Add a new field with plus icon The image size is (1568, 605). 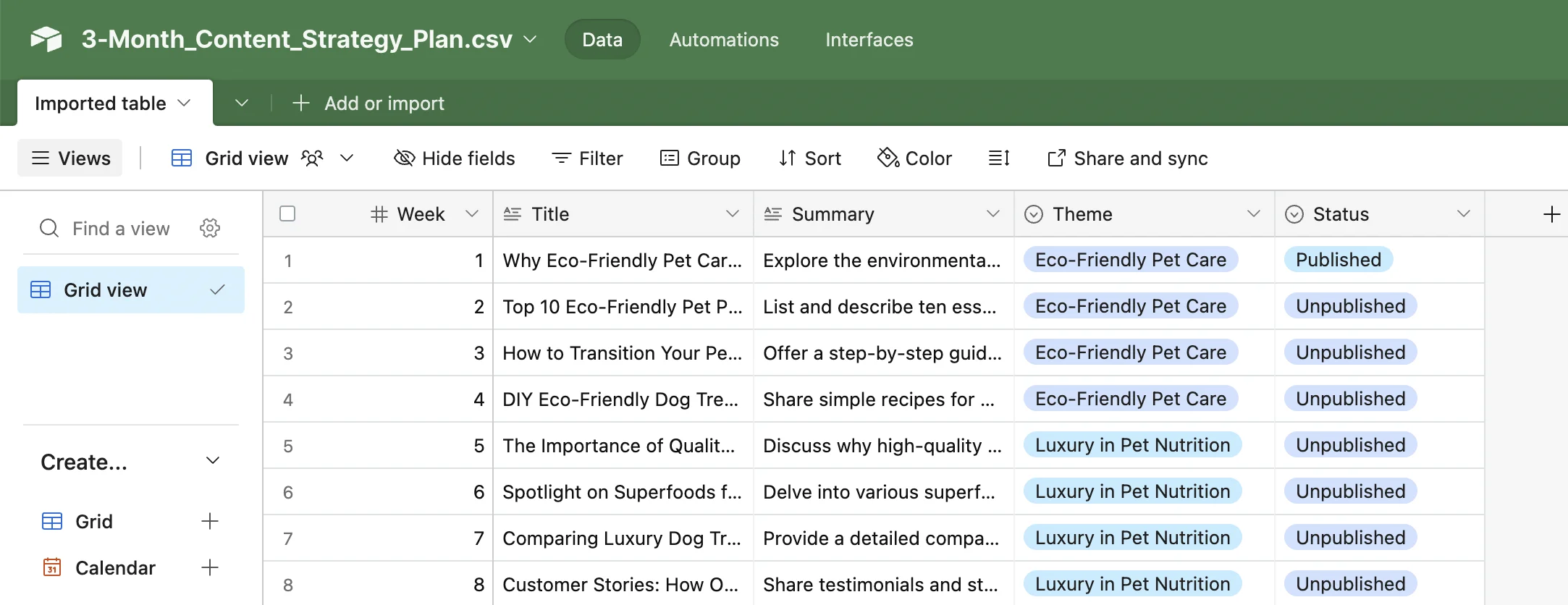click(1551, 214)
